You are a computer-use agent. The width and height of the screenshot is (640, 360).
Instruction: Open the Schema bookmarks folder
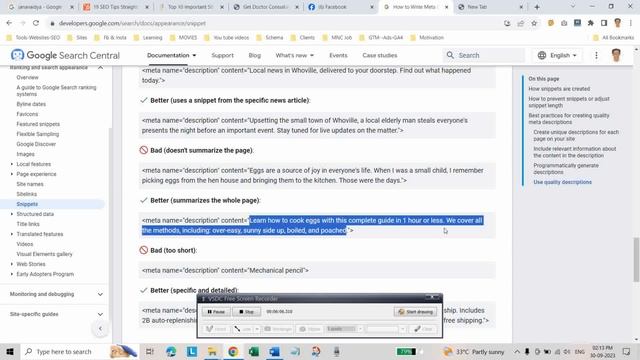pyautogui.click(x=269, y=38)
